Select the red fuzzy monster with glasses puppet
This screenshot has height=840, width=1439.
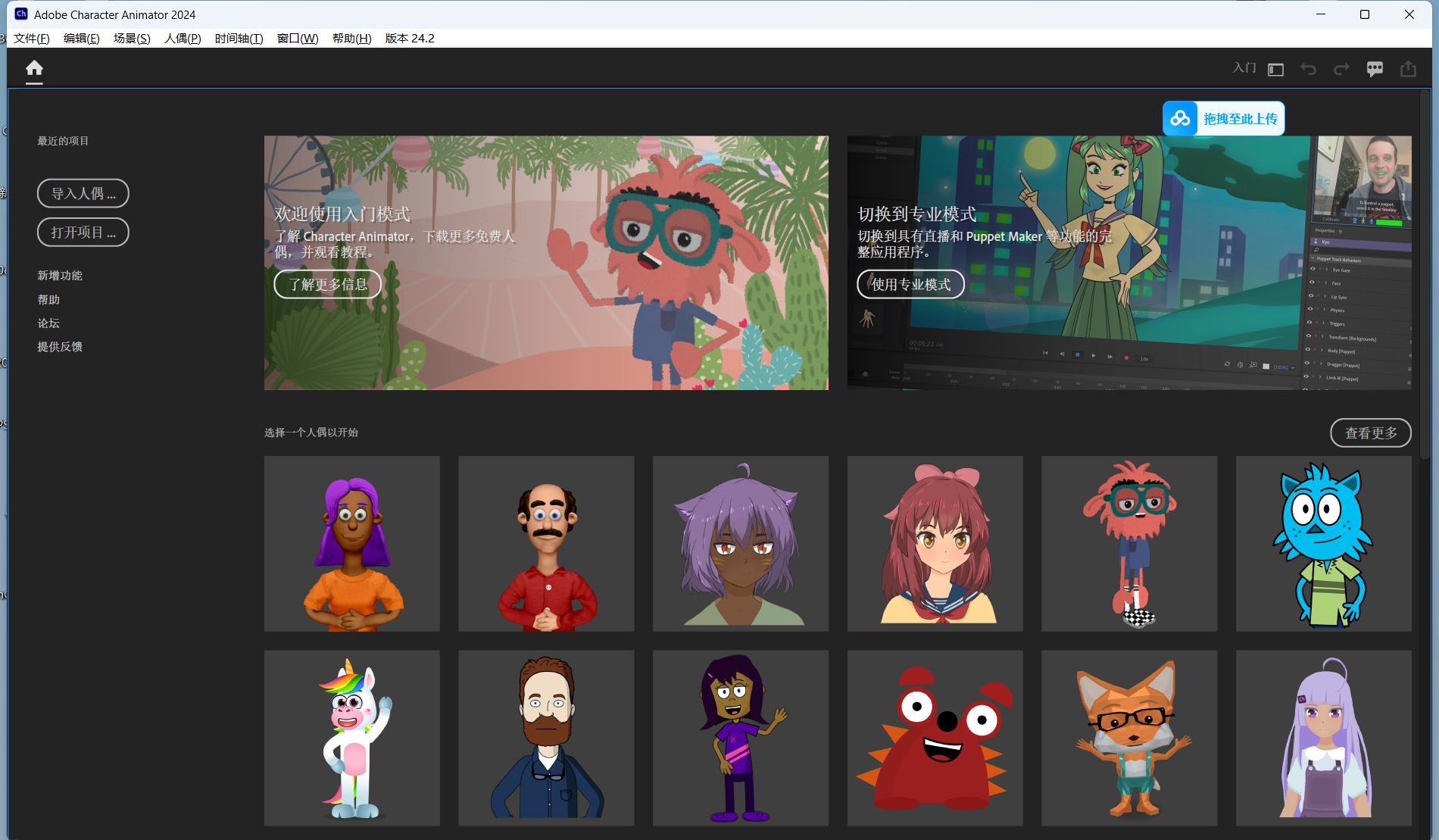1129,544
